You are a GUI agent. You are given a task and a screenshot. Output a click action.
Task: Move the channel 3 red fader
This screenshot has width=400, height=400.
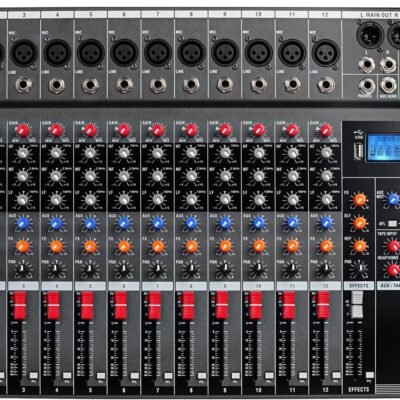pyautogui.click(x=20, y=305)
